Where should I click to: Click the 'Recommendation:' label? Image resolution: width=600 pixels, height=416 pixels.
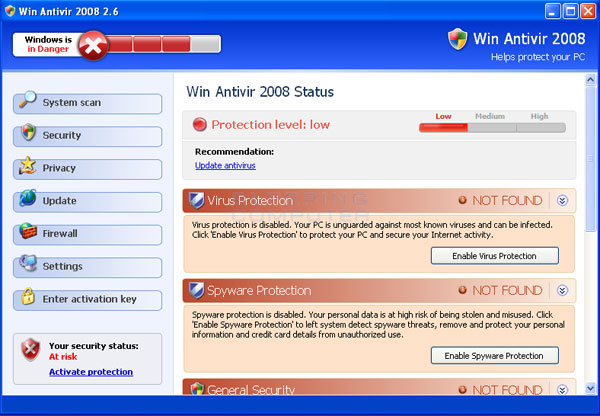pyautogui.click(x=235, y=152)
